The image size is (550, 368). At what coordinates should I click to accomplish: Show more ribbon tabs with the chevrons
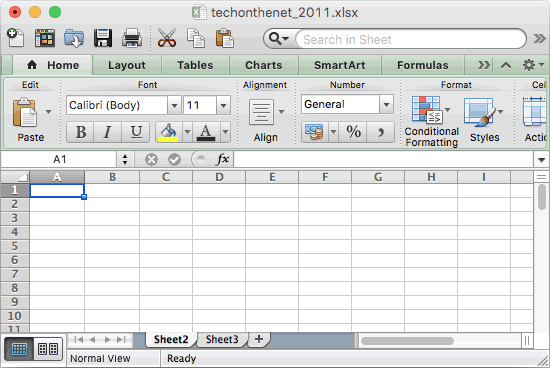coord(484,65)
